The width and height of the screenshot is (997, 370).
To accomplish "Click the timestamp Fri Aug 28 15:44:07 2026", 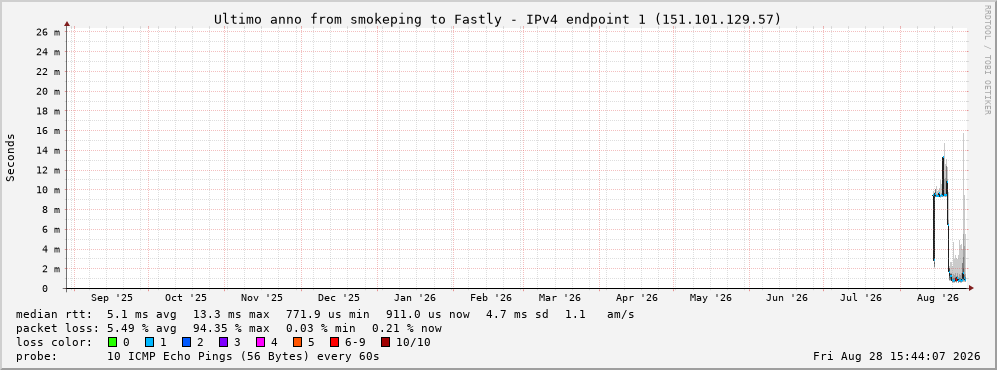I will [897, 356].
